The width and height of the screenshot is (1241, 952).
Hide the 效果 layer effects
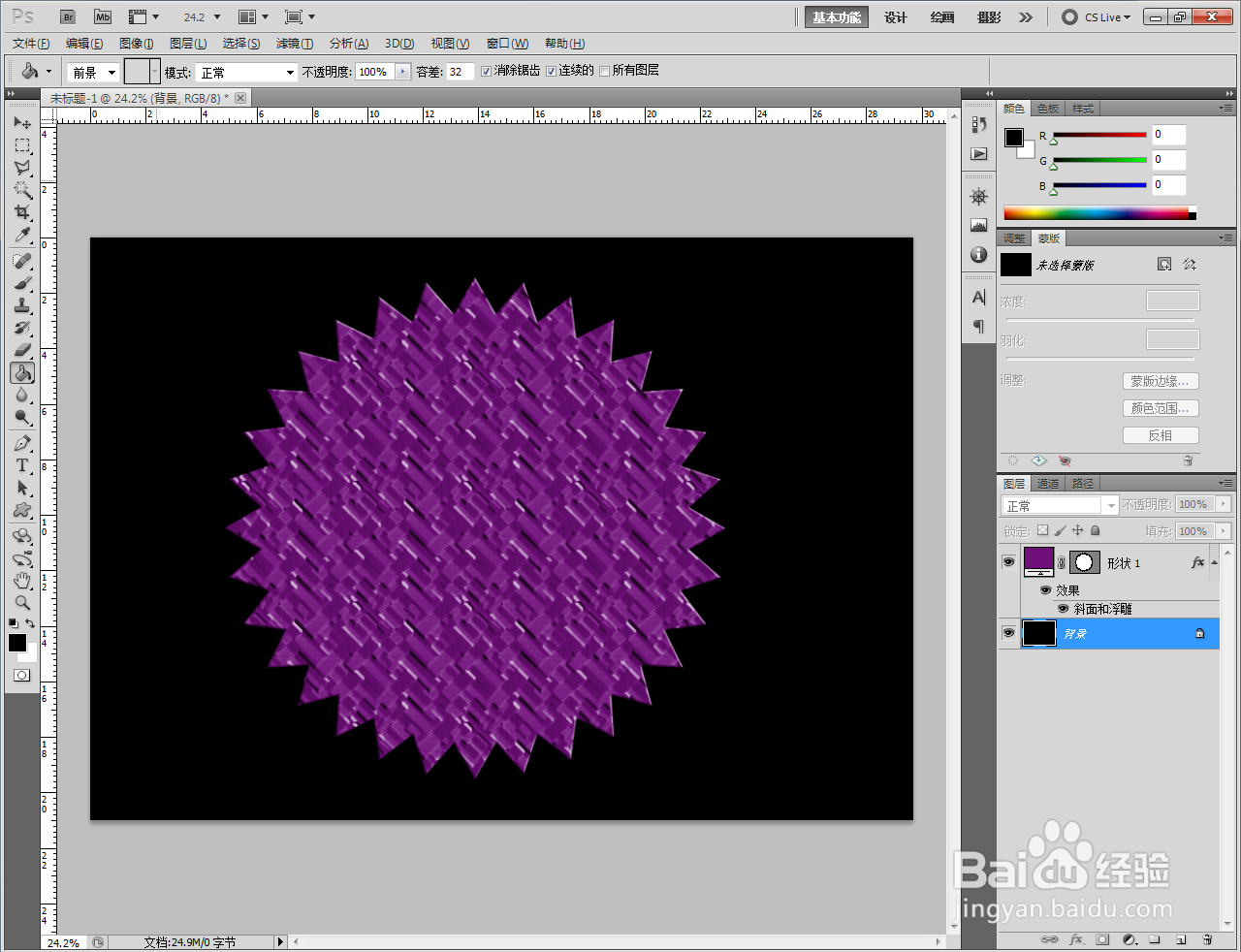click(1045, 589)
